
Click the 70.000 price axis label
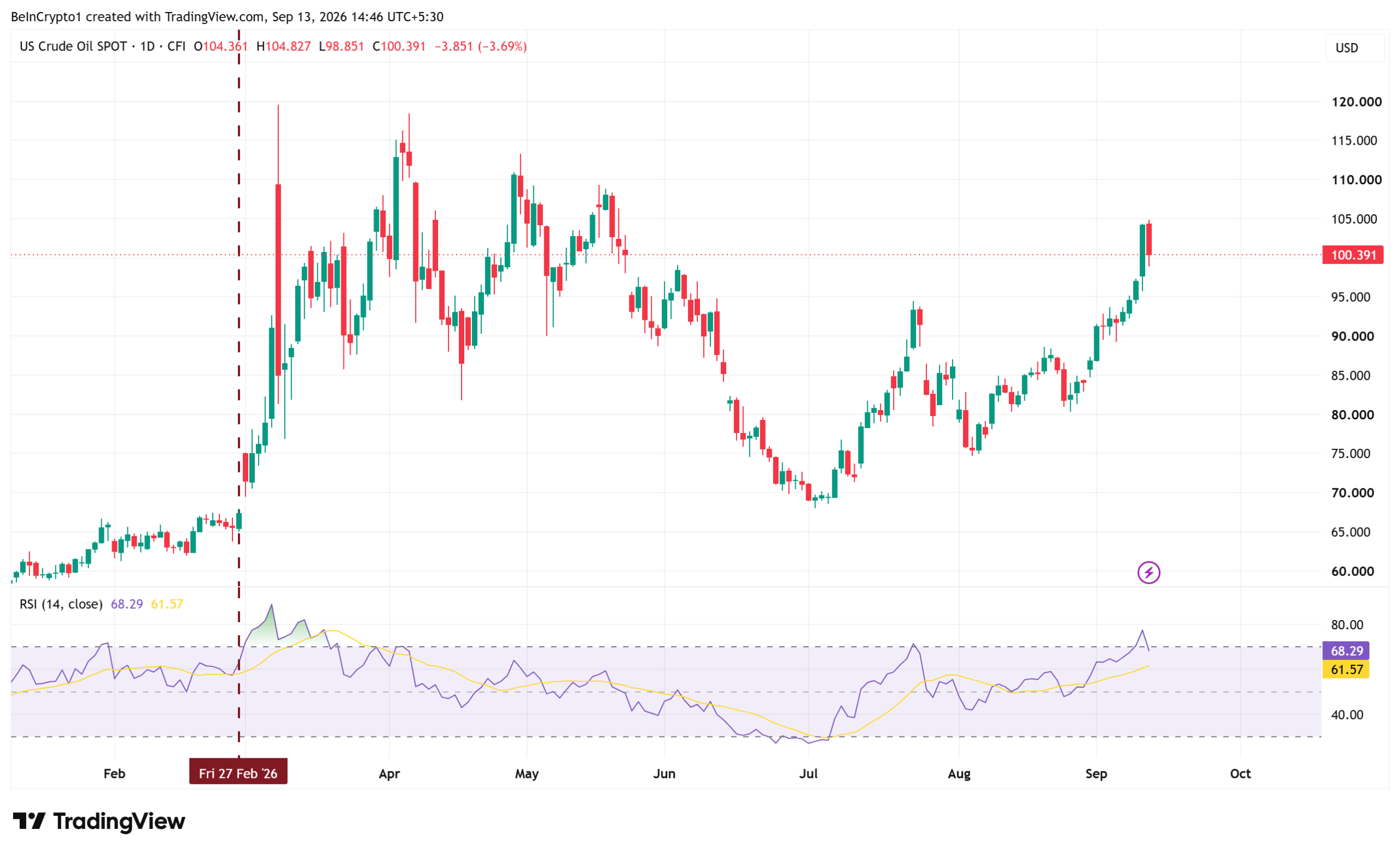1352,493
